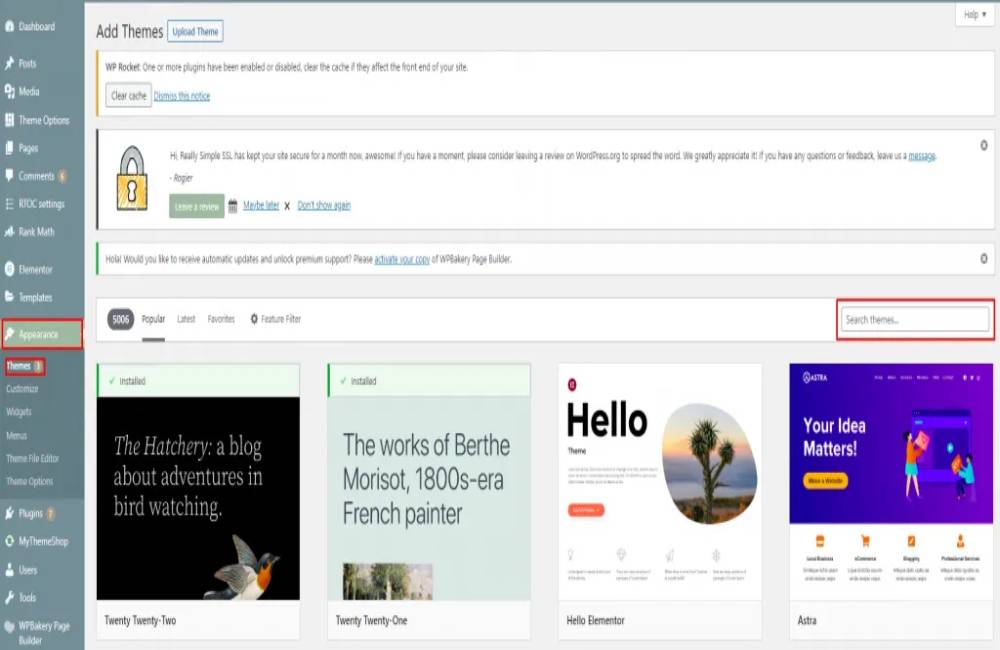Click the activate your copy link

tap(402, 259)
